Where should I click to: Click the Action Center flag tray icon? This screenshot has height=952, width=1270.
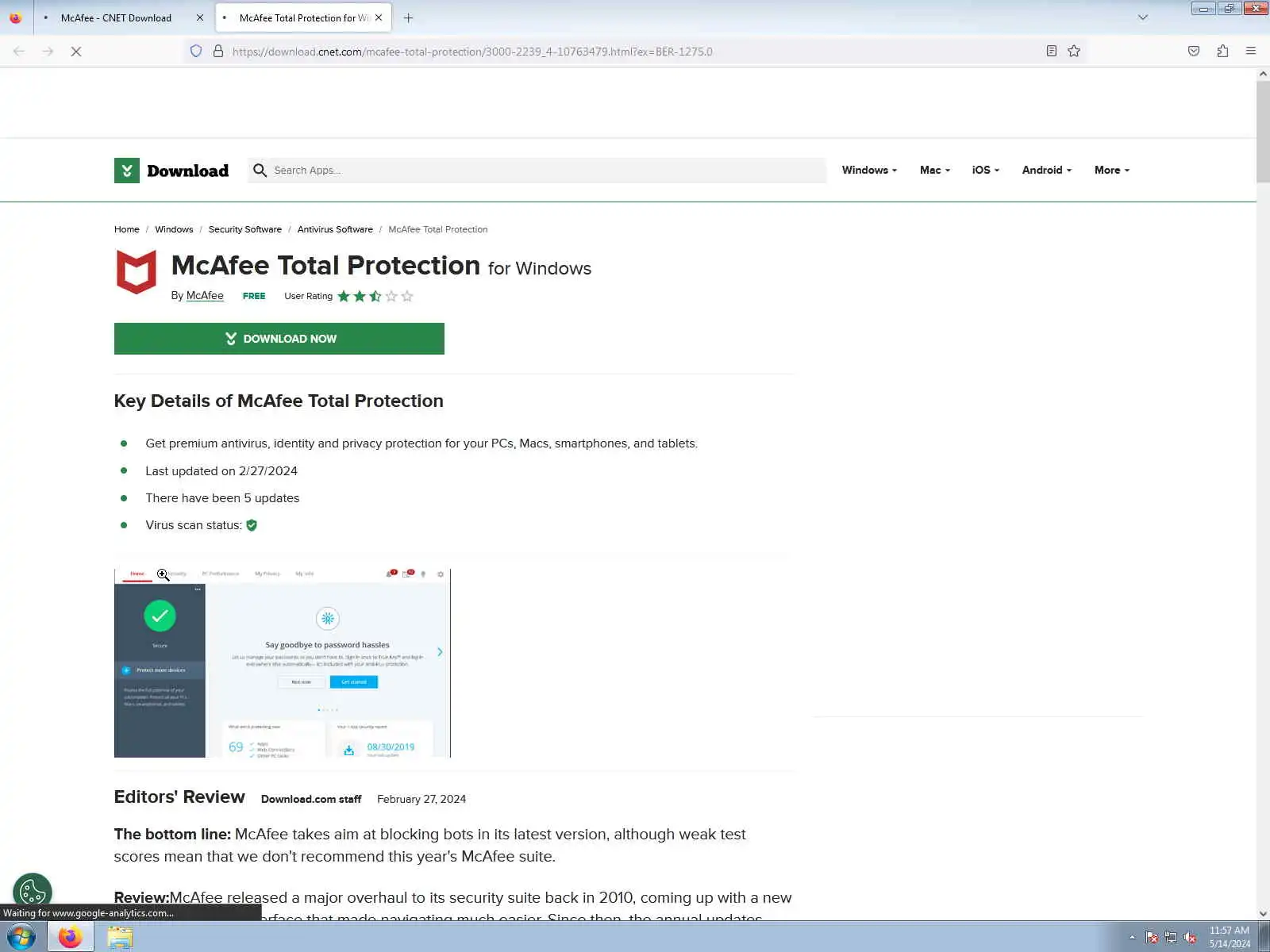click(1152, 938)
